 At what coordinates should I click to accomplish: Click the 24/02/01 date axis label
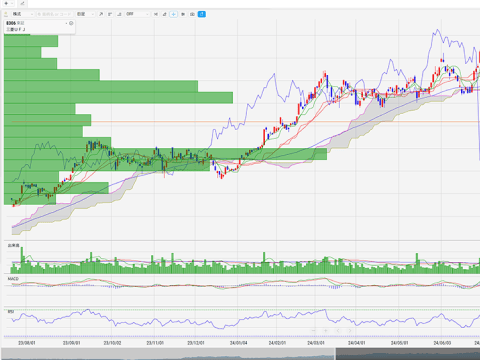tap(277, 343)
